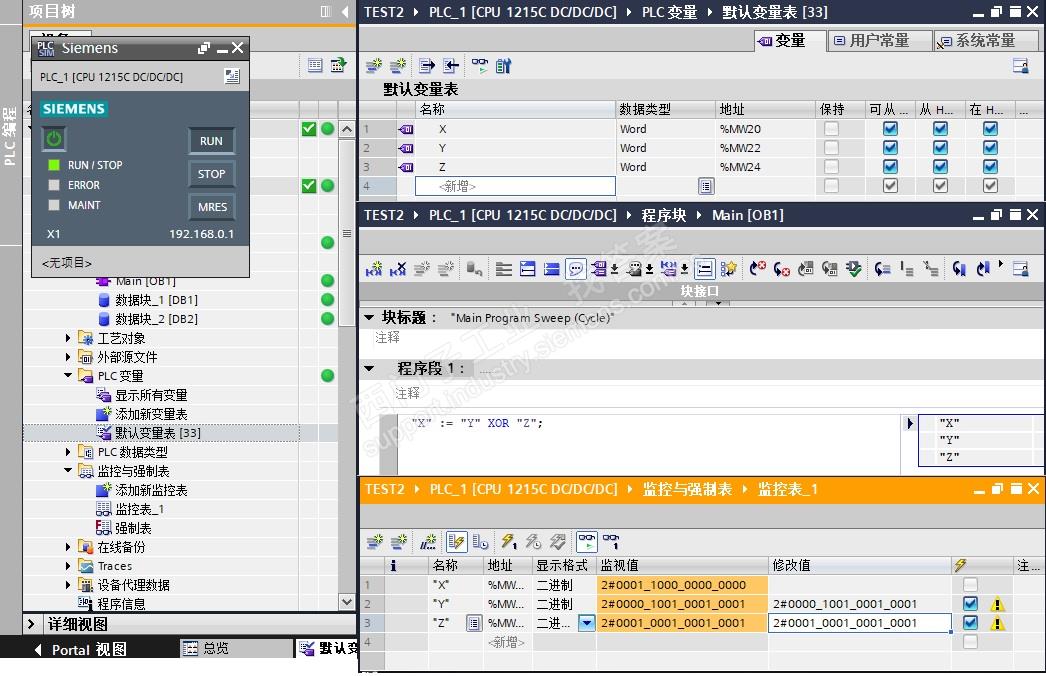Insert row icon in variable table toolbar
Screen dimensions: 1046x676
374,65
